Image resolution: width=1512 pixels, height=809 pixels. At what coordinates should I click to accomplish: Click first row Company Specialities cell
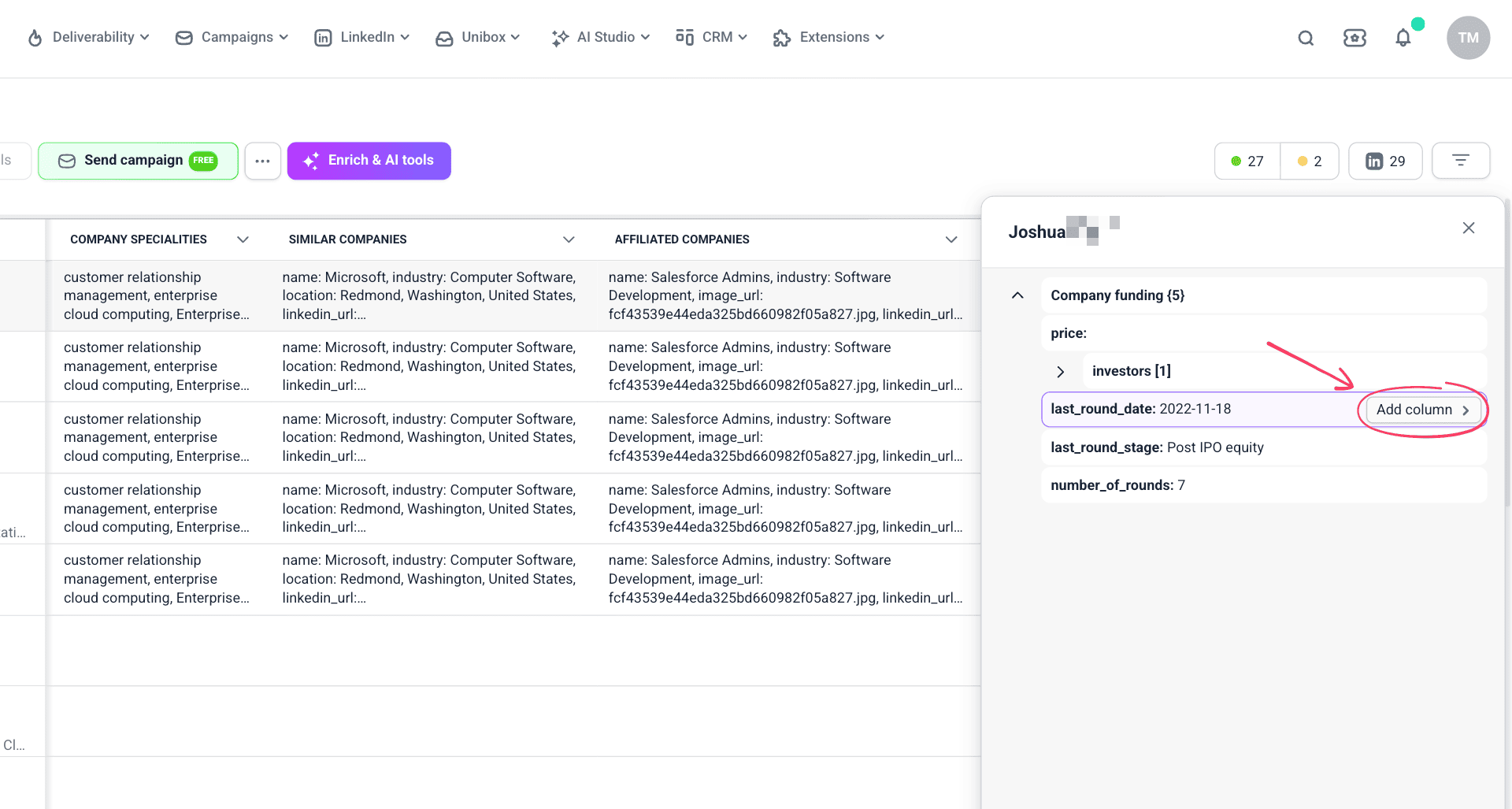[x=157, y=295]
